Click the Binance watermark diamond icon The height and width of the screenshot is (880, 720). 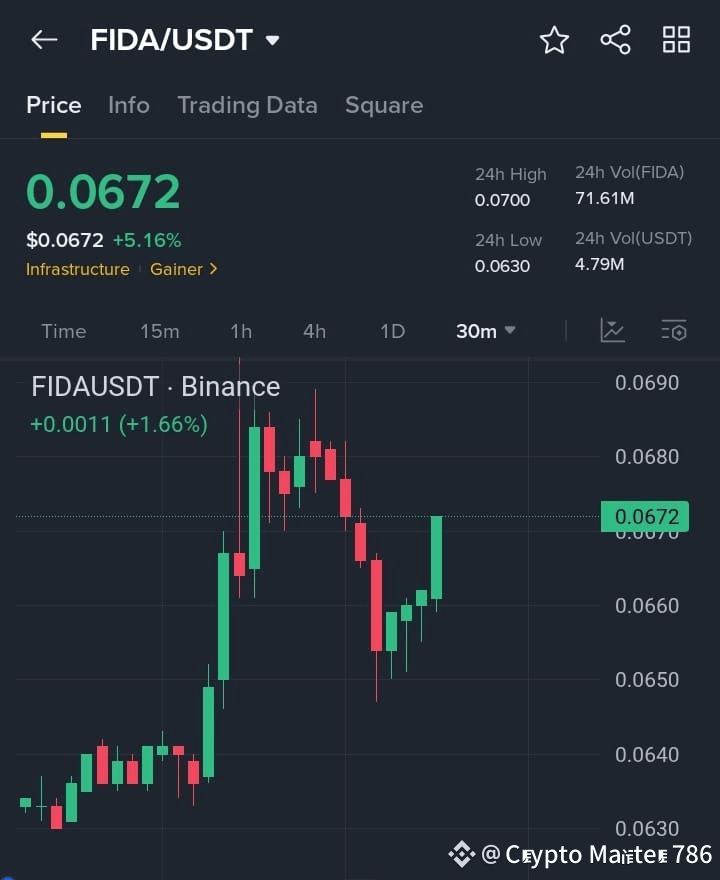click(461, 854)
